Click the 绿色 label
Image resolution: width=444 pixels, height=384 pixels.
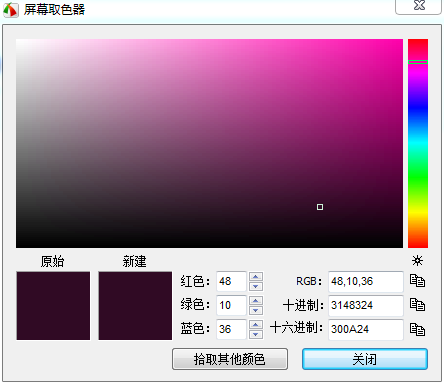click(x=195, y=305)
